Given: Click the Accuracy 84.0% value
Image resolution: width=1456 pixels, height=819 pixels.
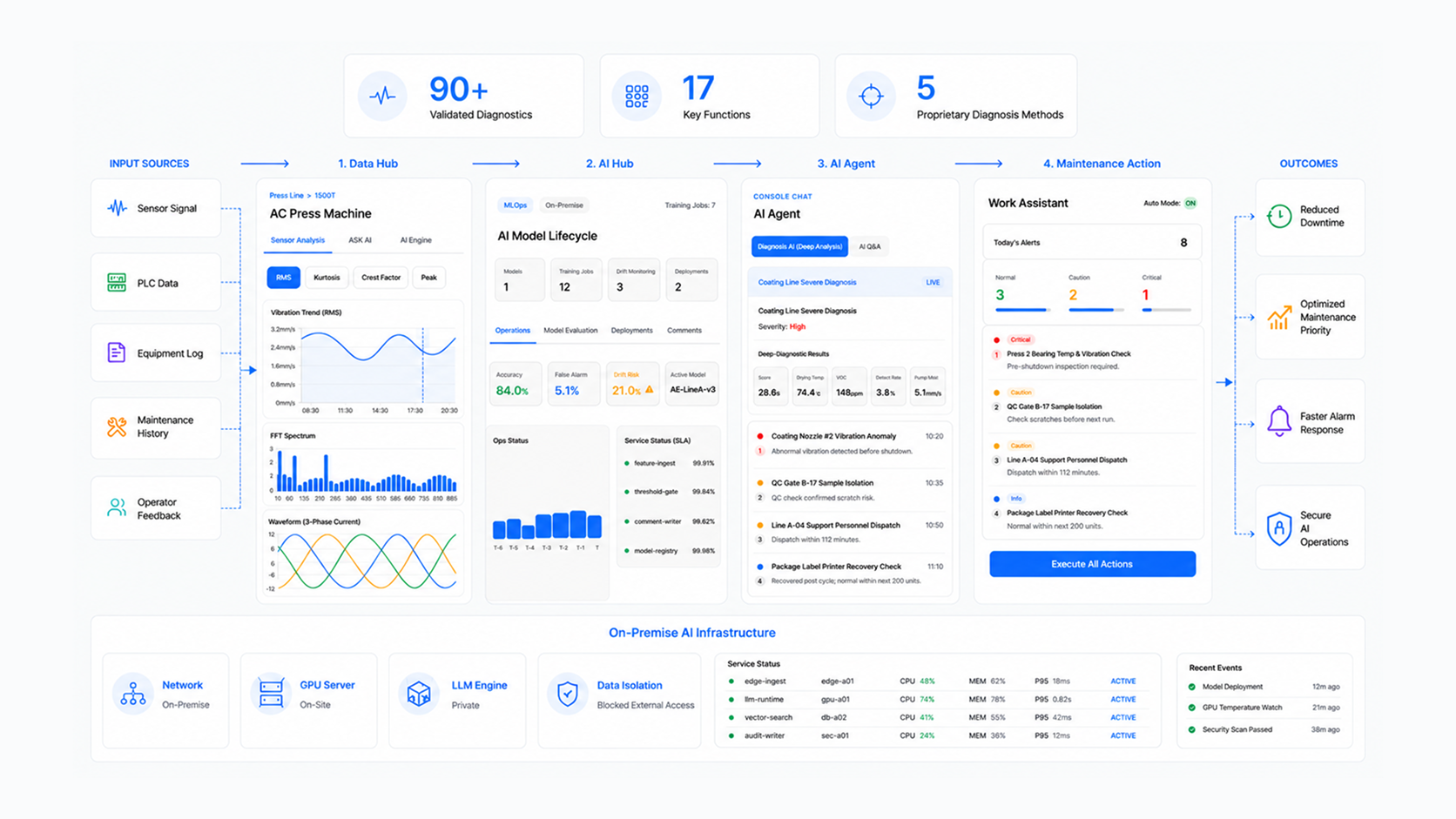Looking at the screenshot, I should coord(512,391).
